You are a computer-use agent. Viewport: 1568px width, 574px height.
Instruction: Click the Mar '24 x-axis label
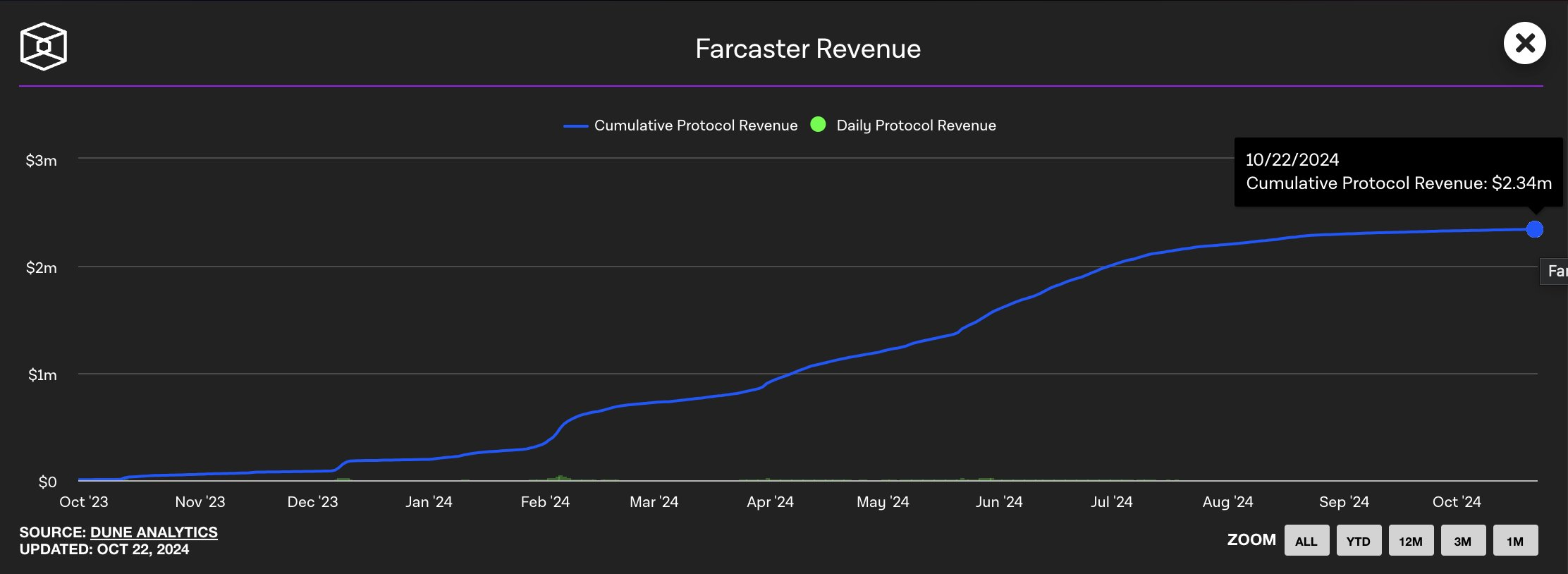654,502
